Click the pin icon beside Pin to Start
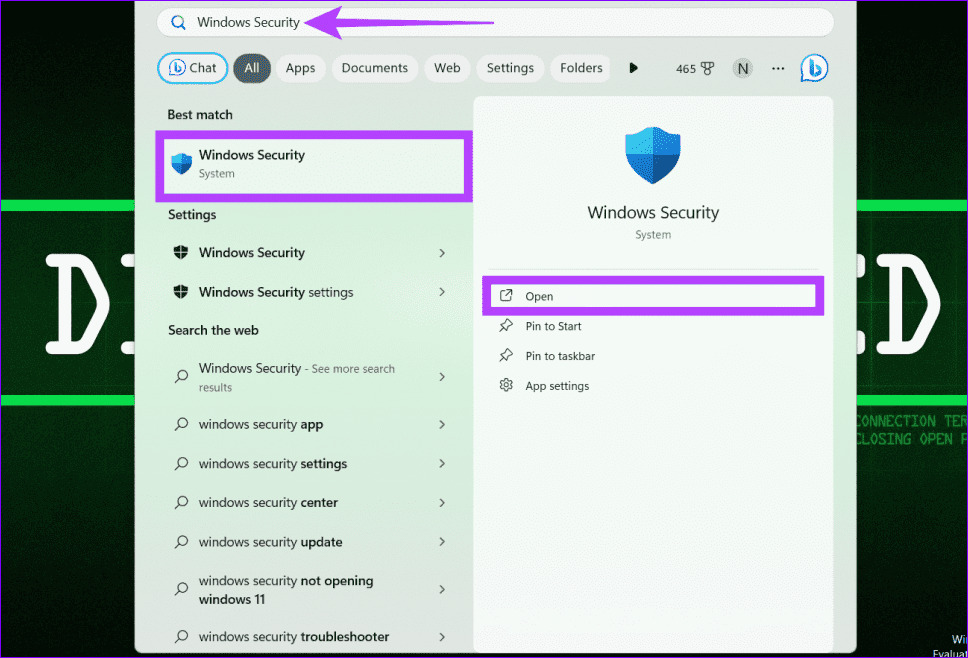 (506, 325)
